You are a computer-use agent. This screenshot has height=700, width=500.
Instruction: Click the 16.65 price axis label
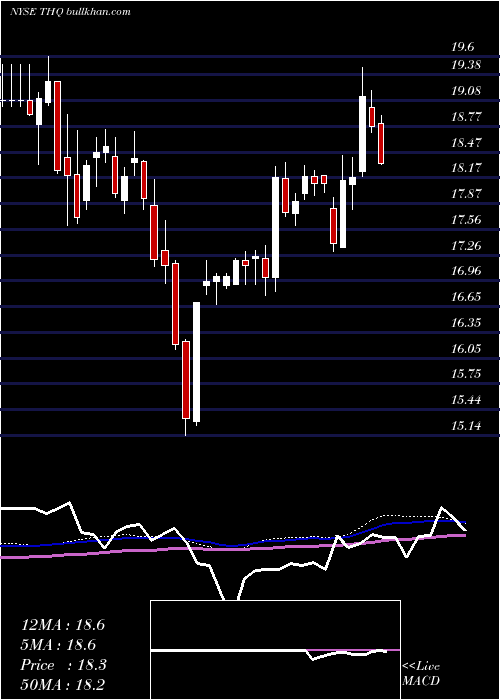click(466, 296)
